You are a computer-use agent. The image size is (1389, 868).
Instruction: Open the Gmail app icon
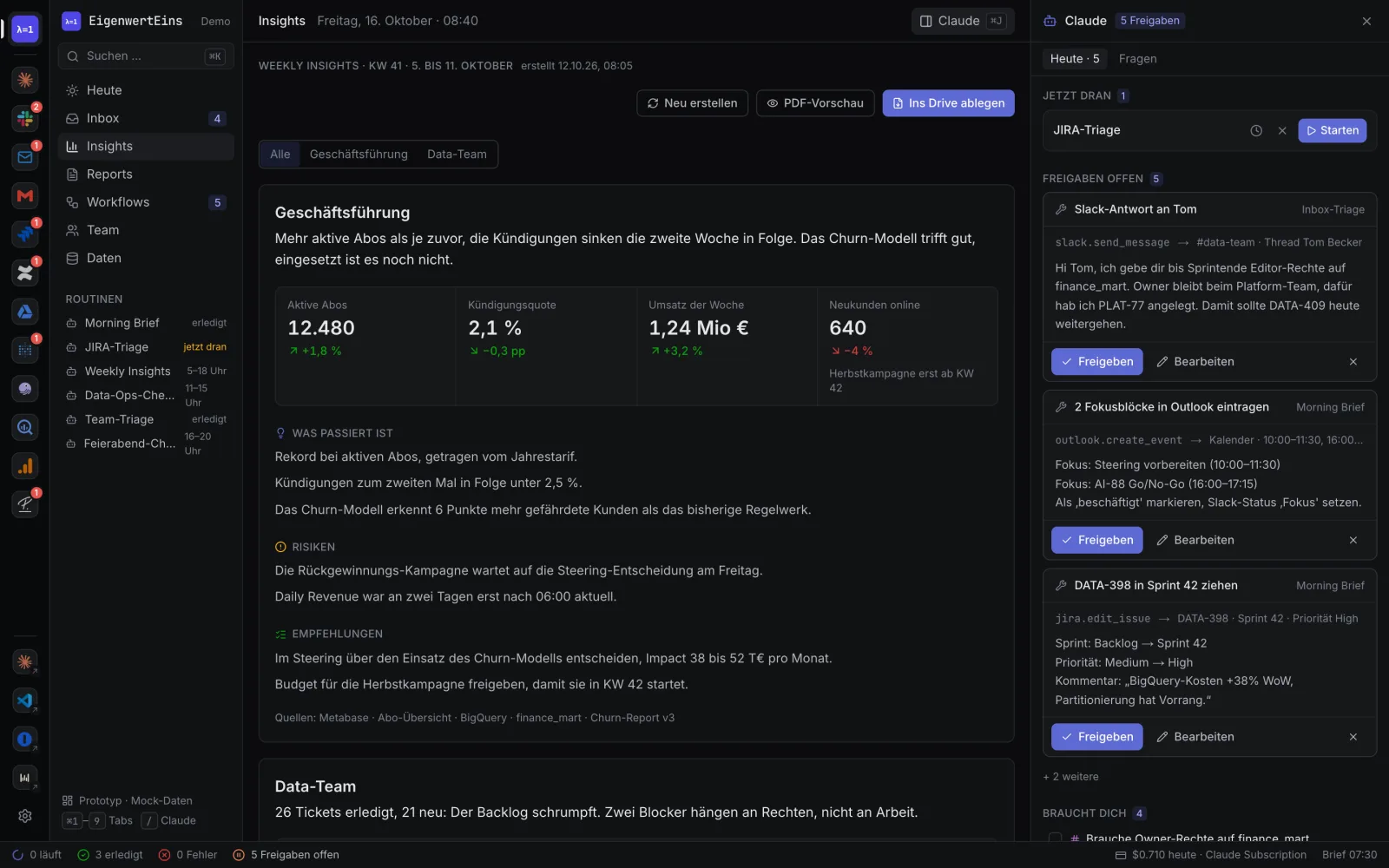pos(24,195)
